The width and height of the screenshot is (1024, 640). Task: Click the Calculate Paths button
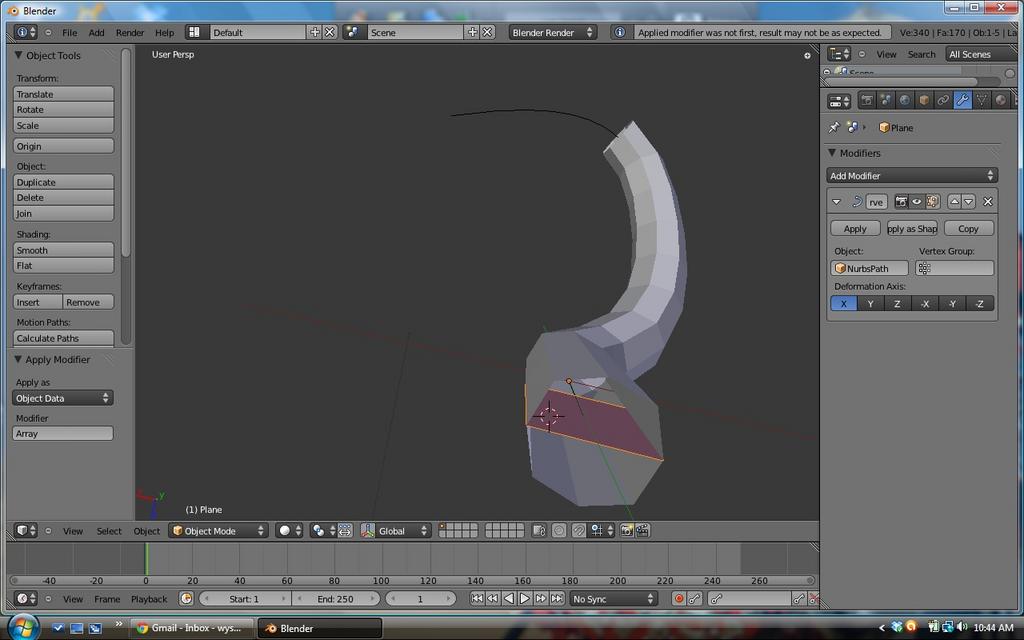(x=63, y=338)
